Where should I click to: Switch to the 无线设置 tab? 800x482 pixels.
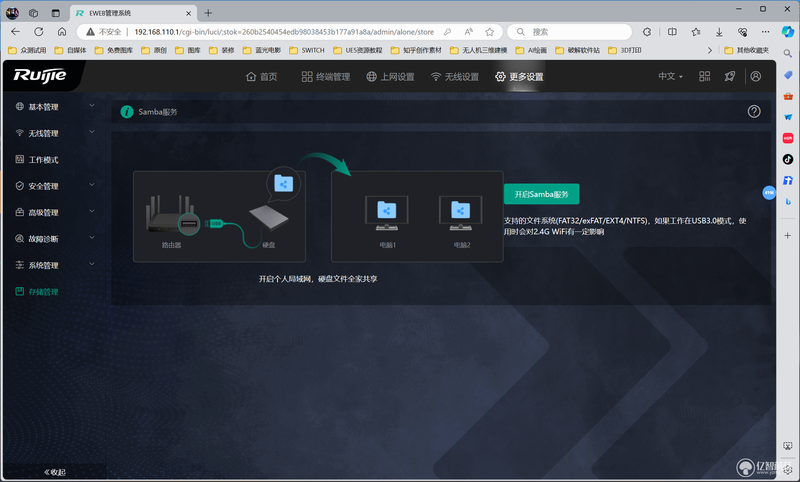(x=455, y=77)
